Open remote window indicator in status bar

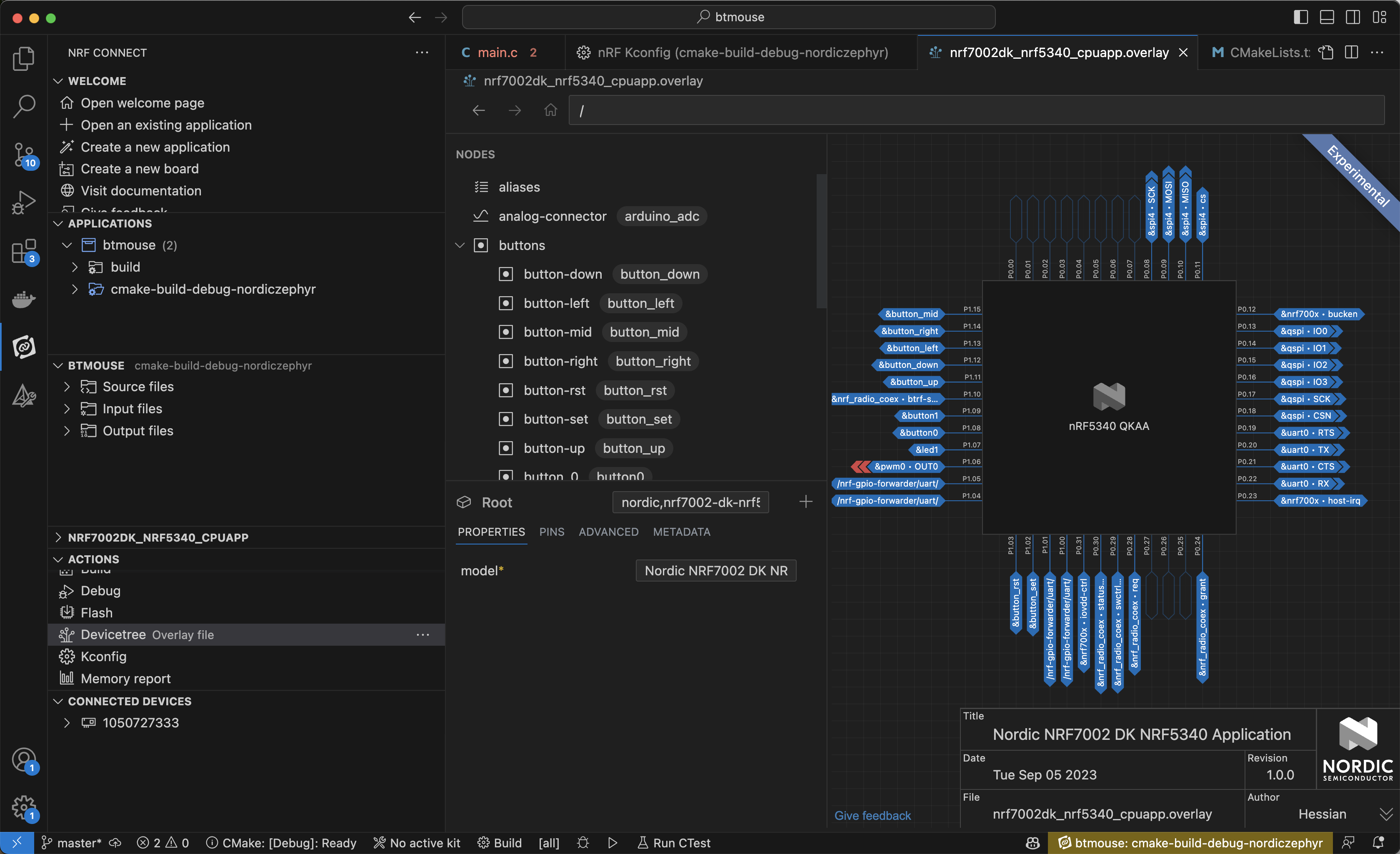point(17,843)
